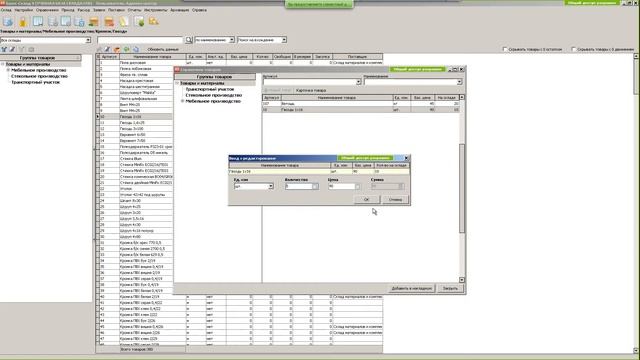
Task: Click the main search text field
Action: (x=140, y=40)
